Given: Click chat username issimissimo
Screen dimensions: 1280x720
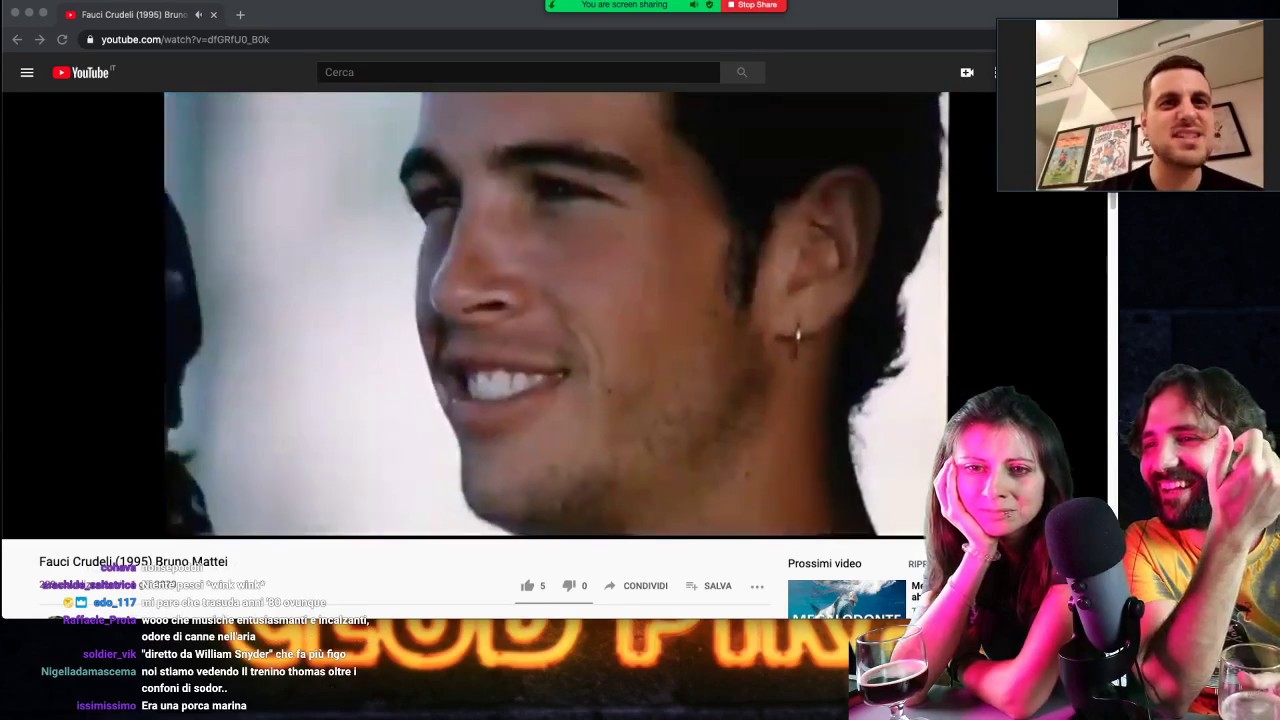Looking at the screenshot, I should point(106,705).
